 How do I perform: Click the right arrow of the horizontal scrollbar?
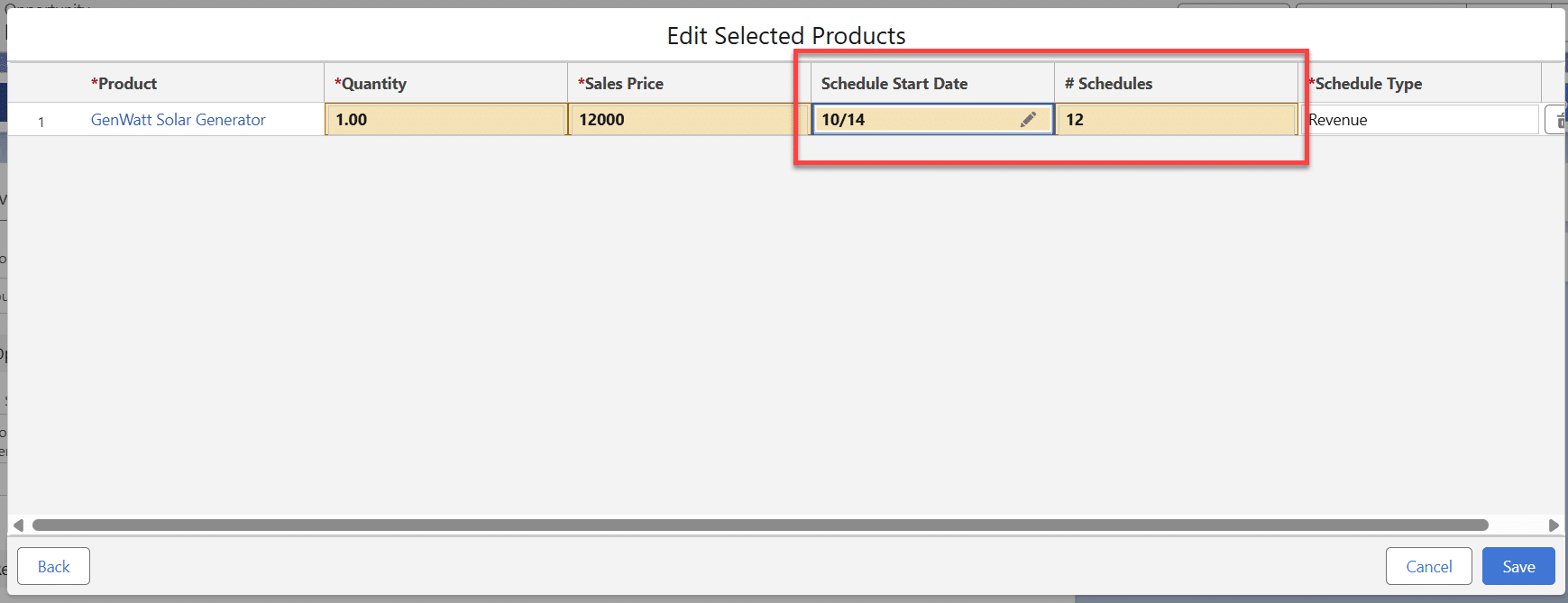[x=1553, y=525]
